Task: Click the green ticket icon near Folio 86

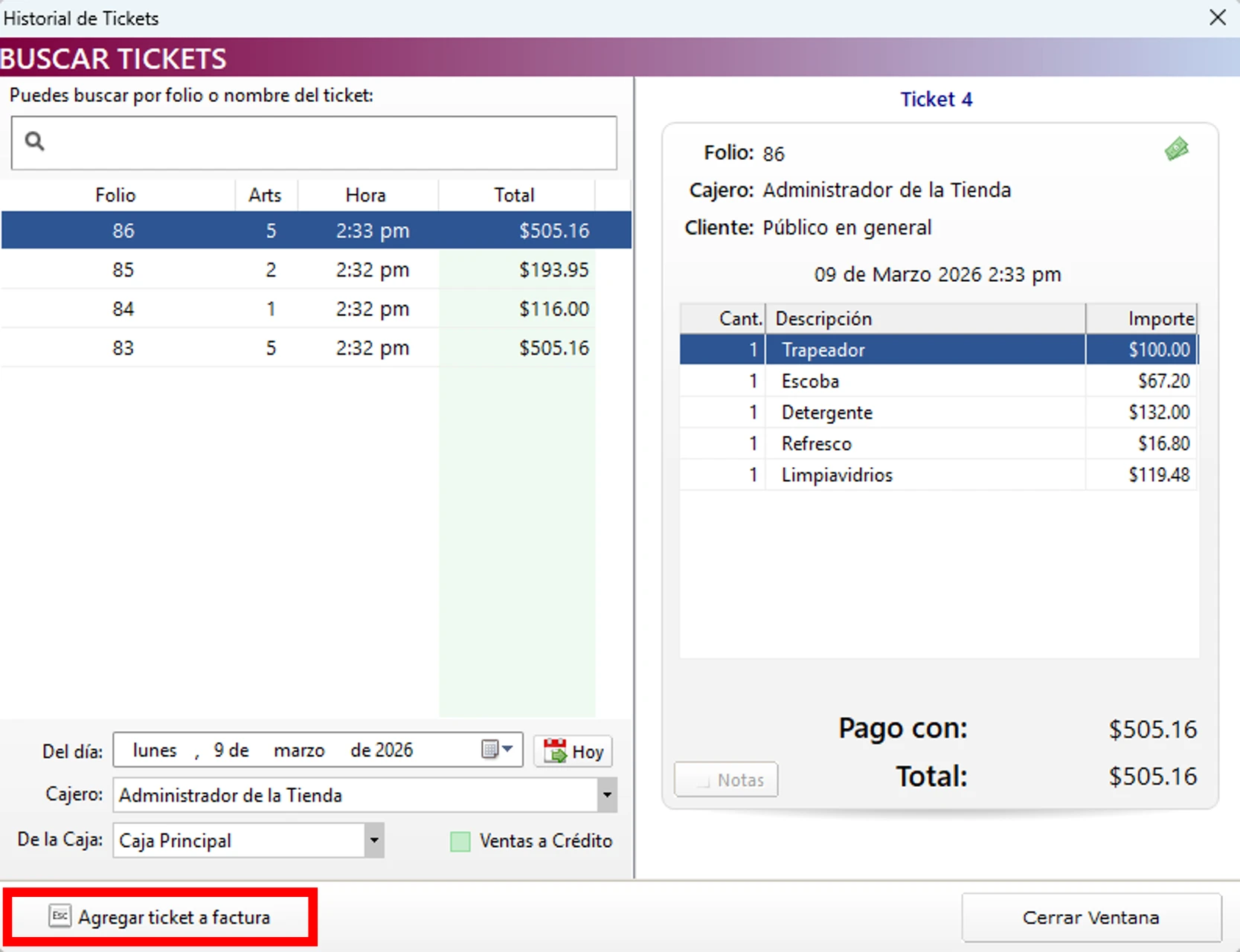Action: 1177,149
